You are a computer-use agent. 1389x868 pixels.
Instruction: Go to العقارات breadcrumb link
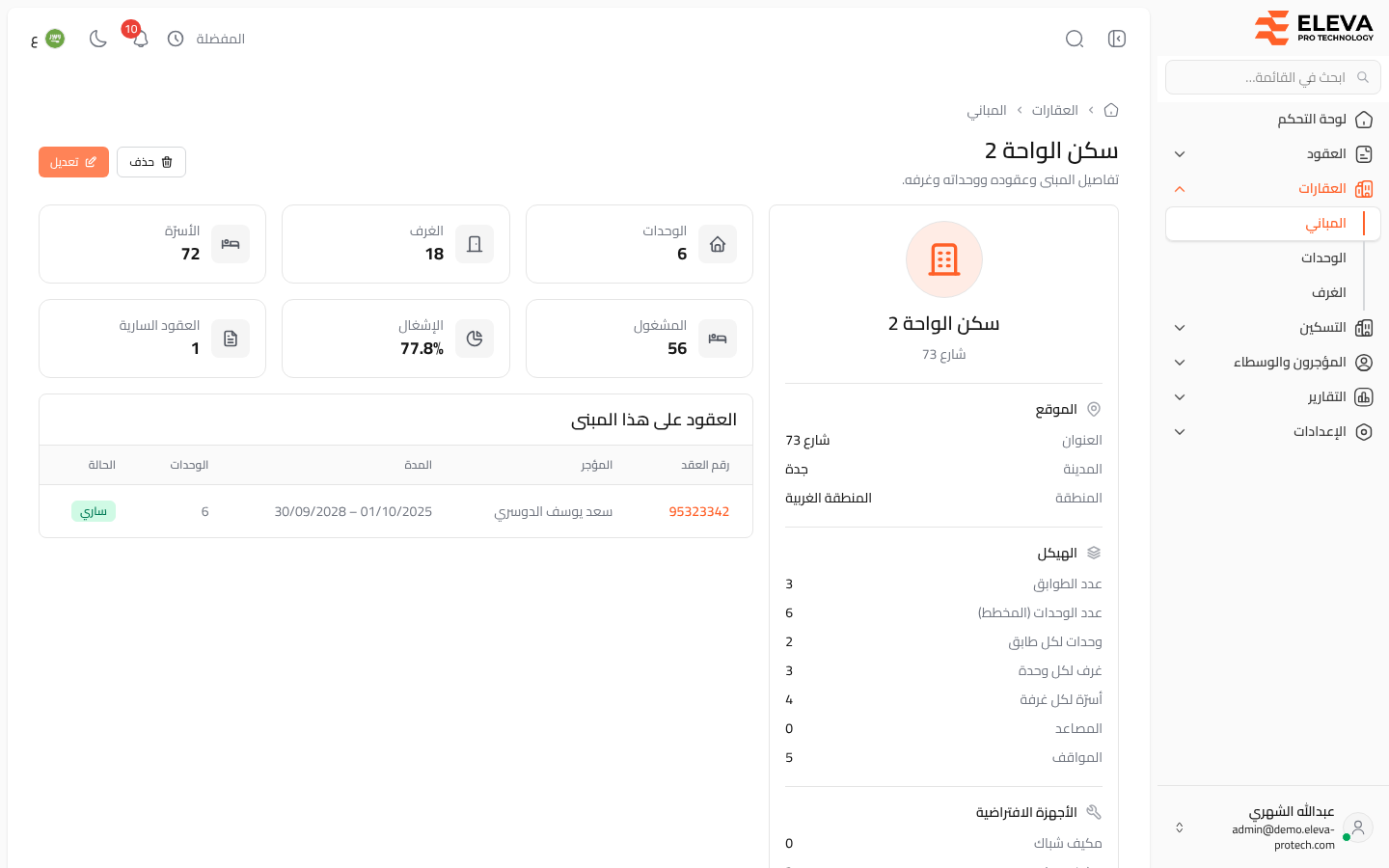[1055, 110]
